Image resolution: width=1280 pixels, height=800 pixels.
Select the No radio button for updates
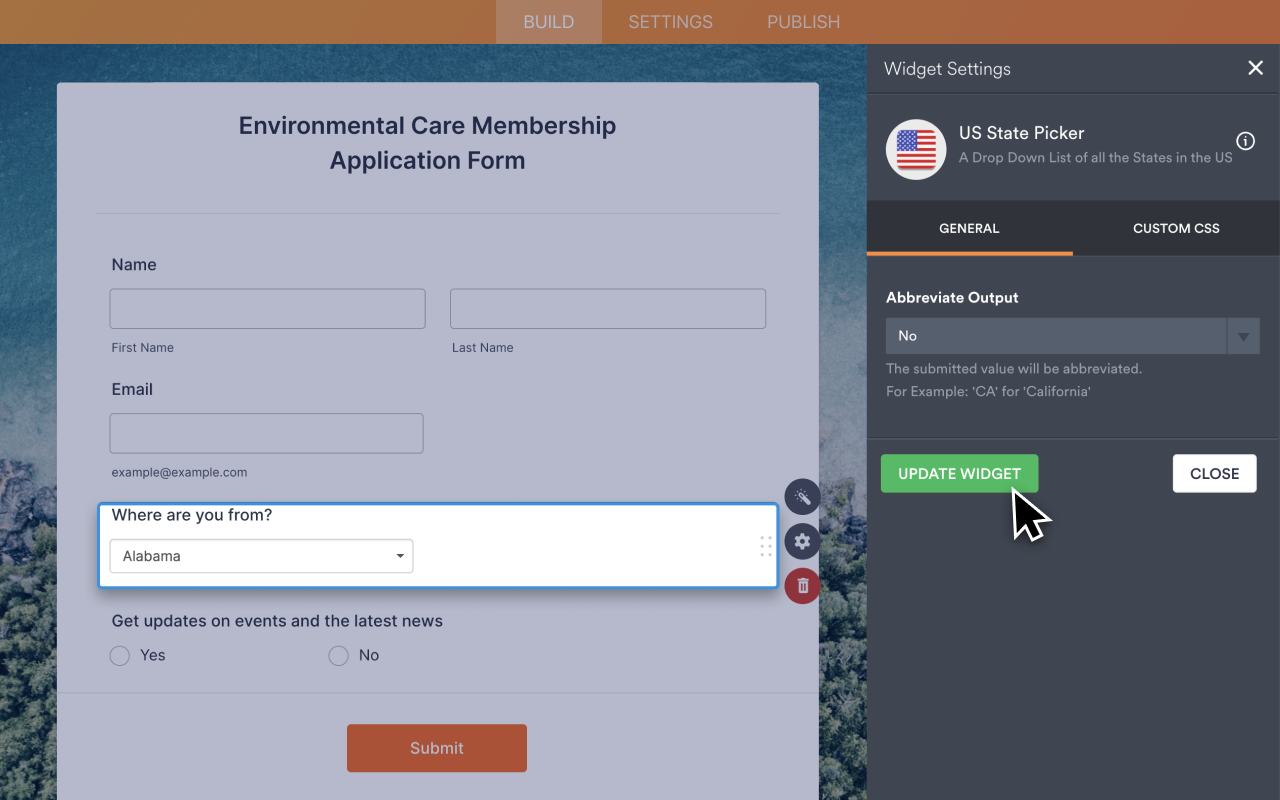coord(338,655)
